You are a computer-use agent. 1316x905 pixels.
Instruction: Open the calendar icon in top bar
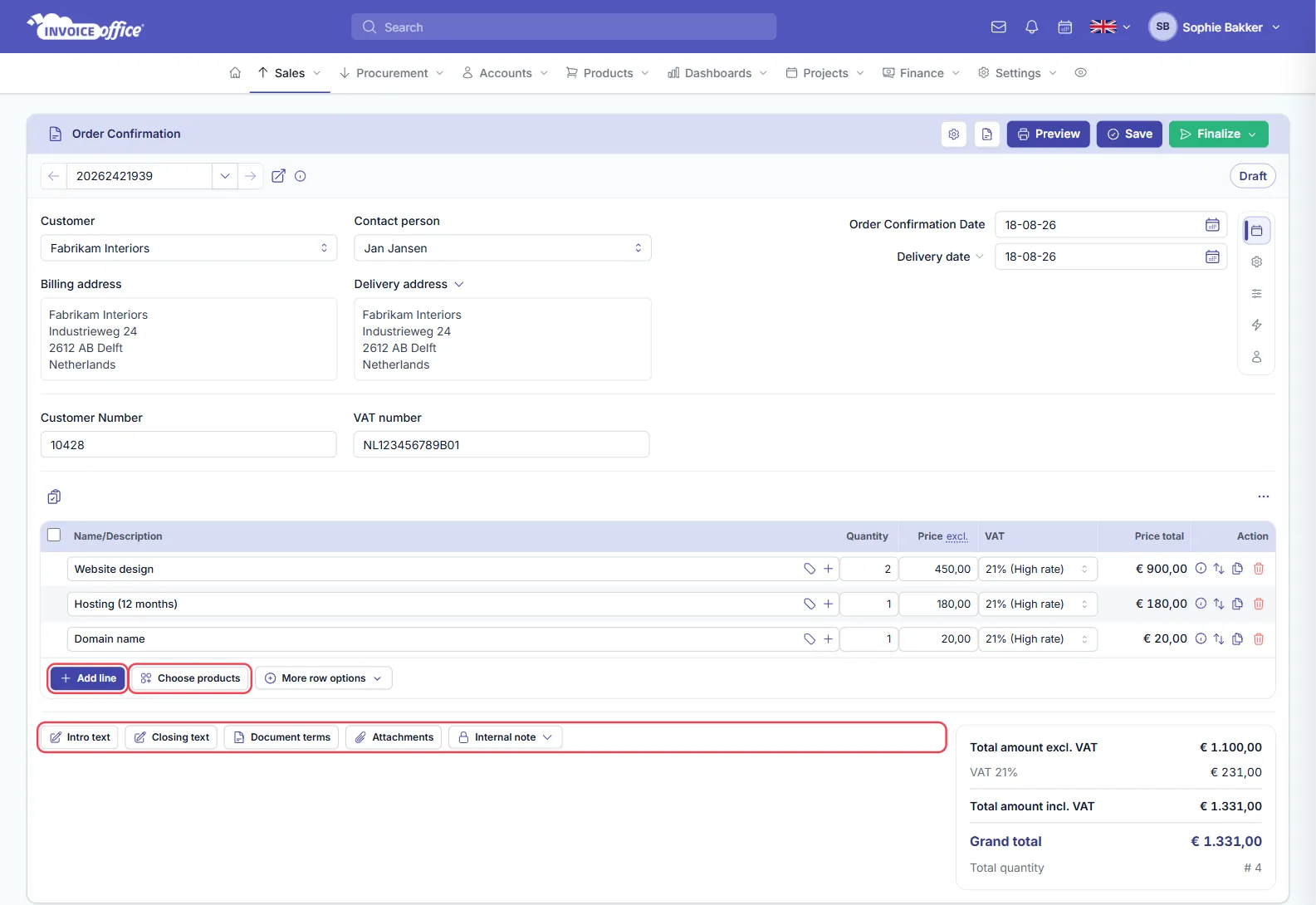[x=1065, y=27]
